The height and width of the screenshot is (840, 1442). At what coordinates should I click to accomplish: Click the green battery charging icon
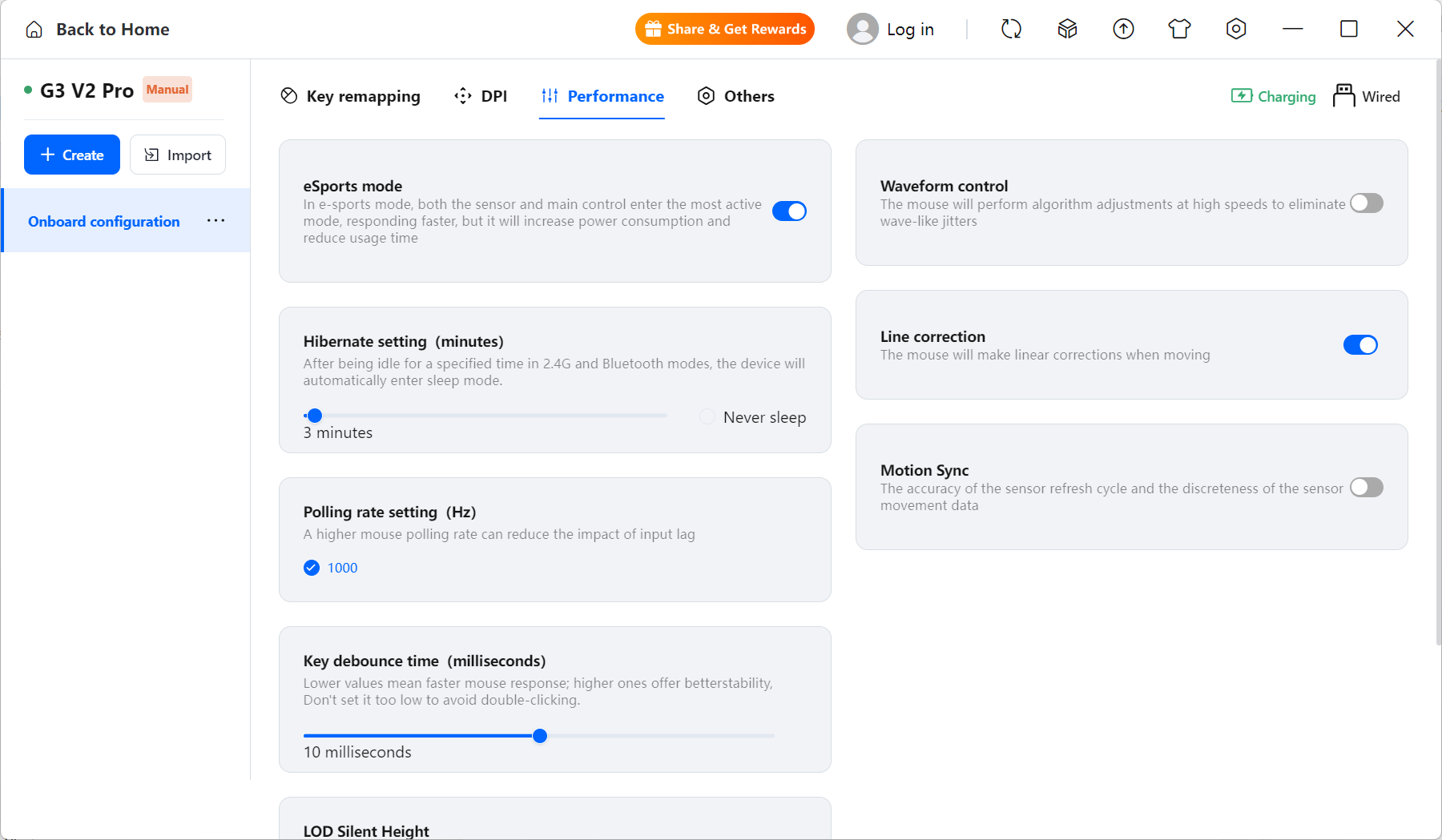[x=1242, y=96]
